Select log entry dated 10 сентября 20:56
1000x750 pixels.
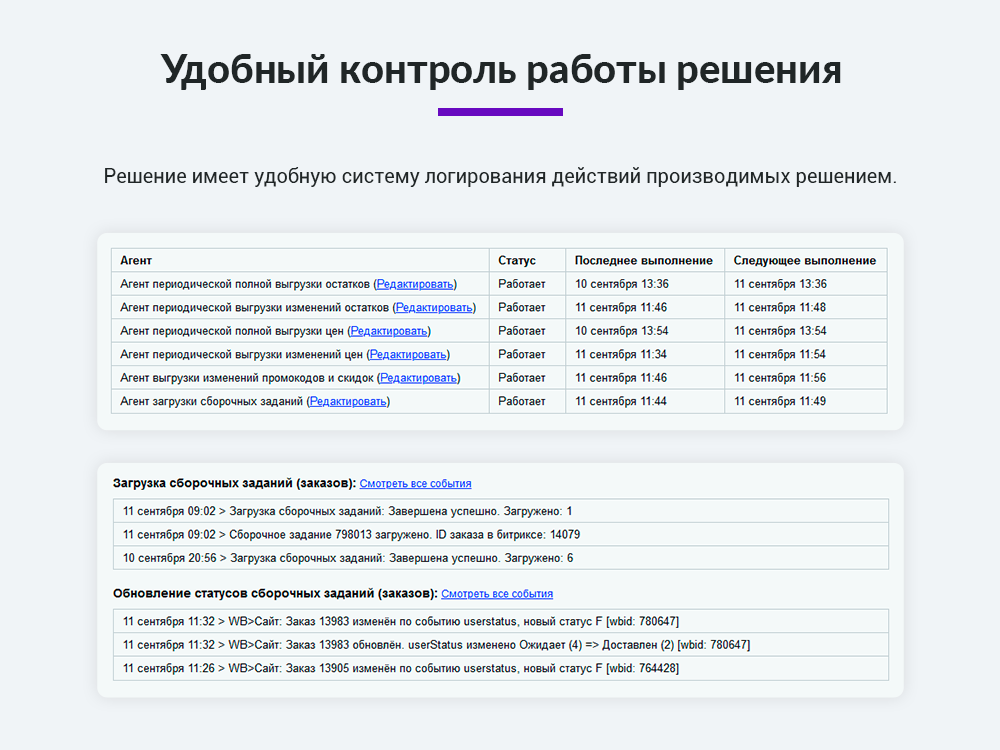pyautogui.click(x=500, y=558)
